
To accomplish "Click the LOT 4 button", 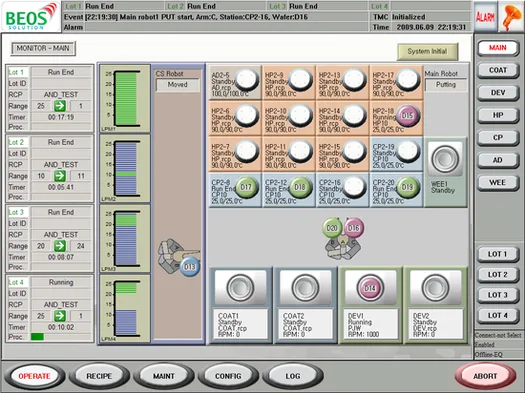I will point(498,315).
